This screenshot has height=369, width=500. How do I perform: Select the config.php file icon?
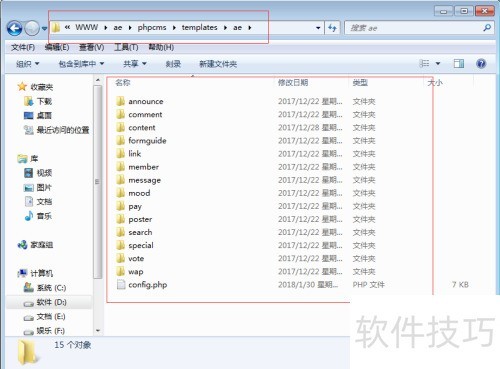[x=121, y=285]
